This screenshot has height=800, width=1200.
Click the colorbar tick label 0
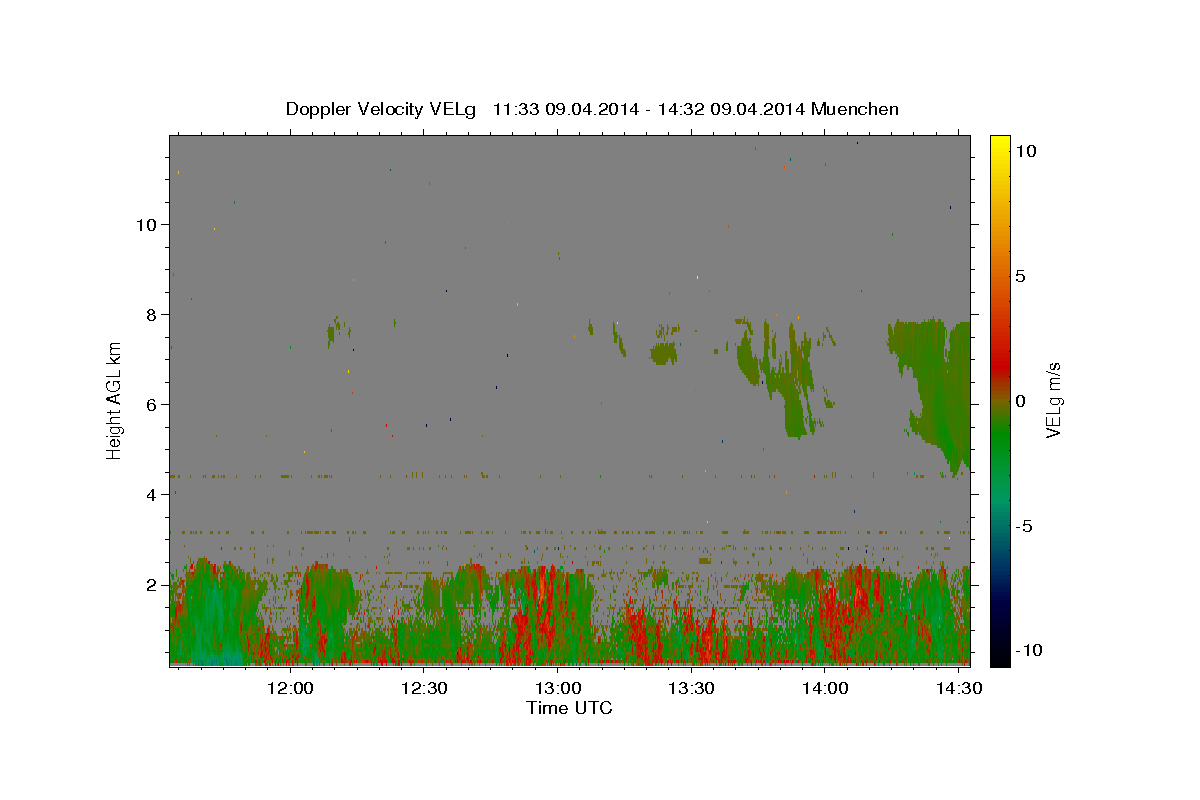point(1020,401)
